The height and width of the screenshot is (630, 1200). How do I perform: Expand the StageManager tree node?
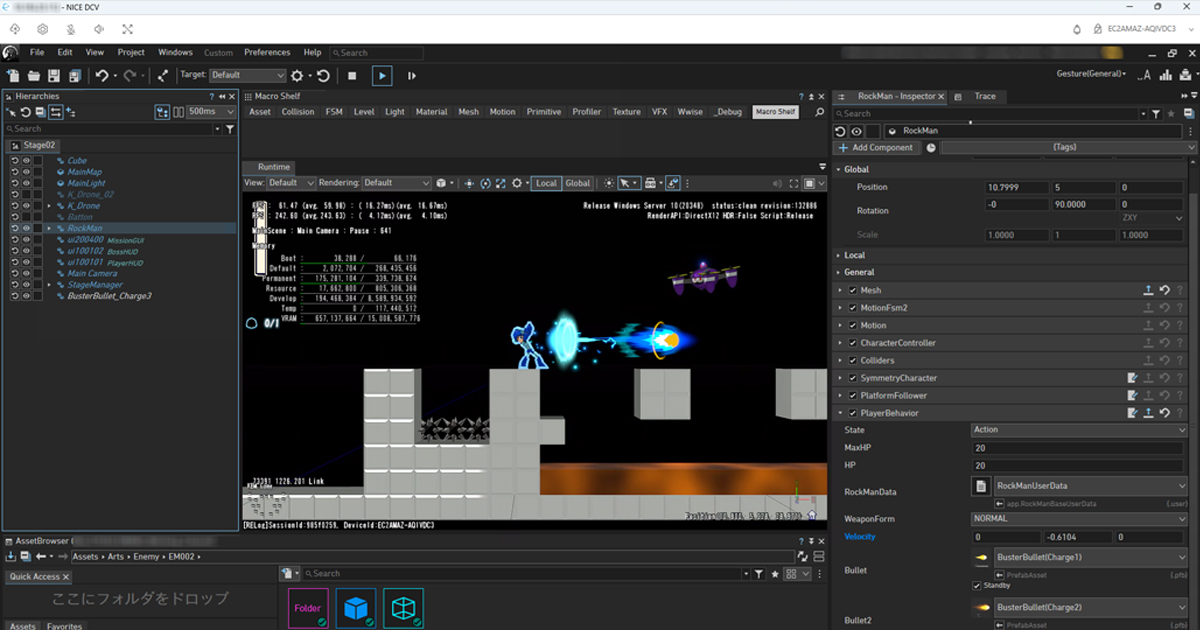(x=49, y=285)
